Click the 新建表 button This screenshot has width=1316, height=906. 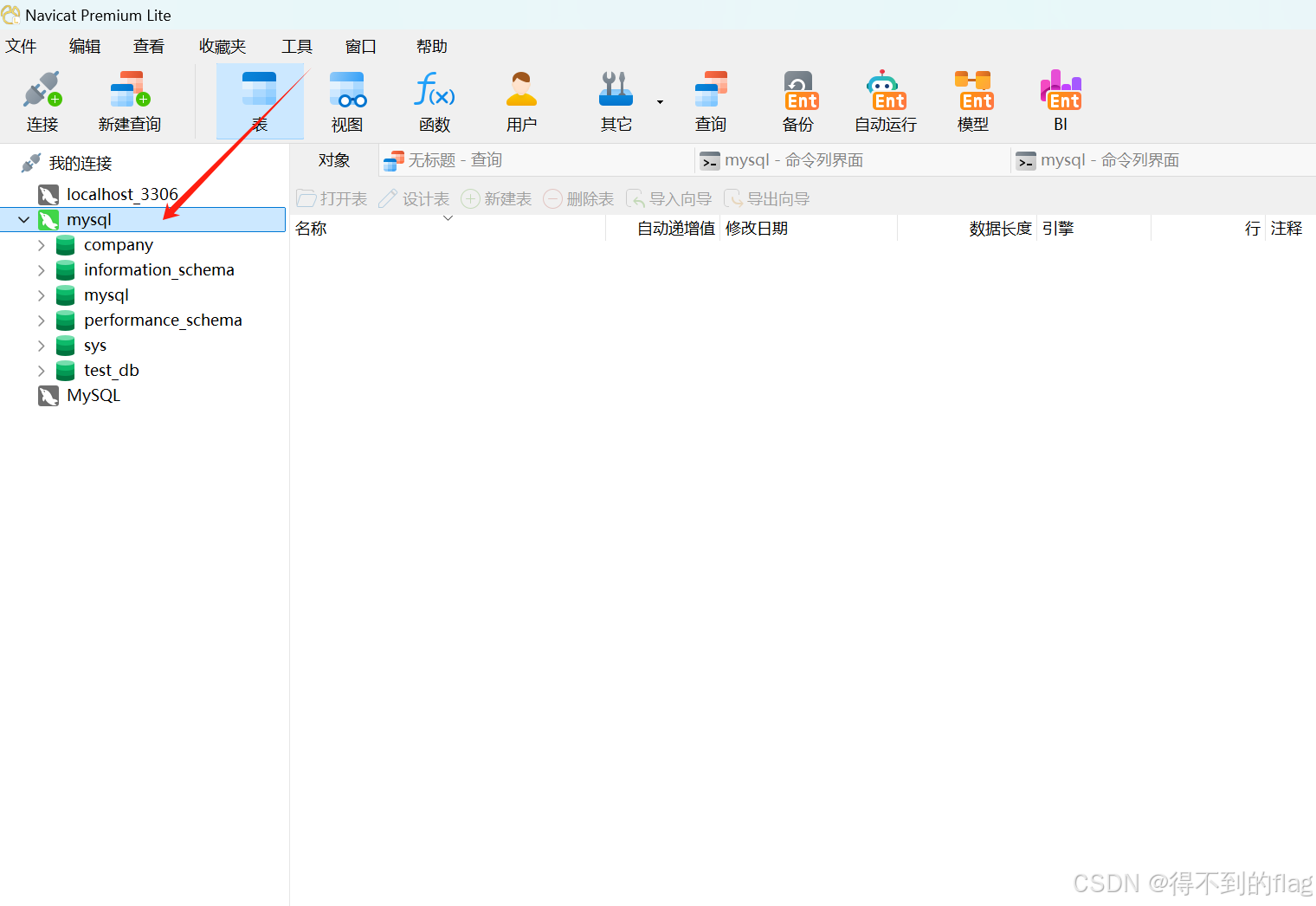coord(496,199)
